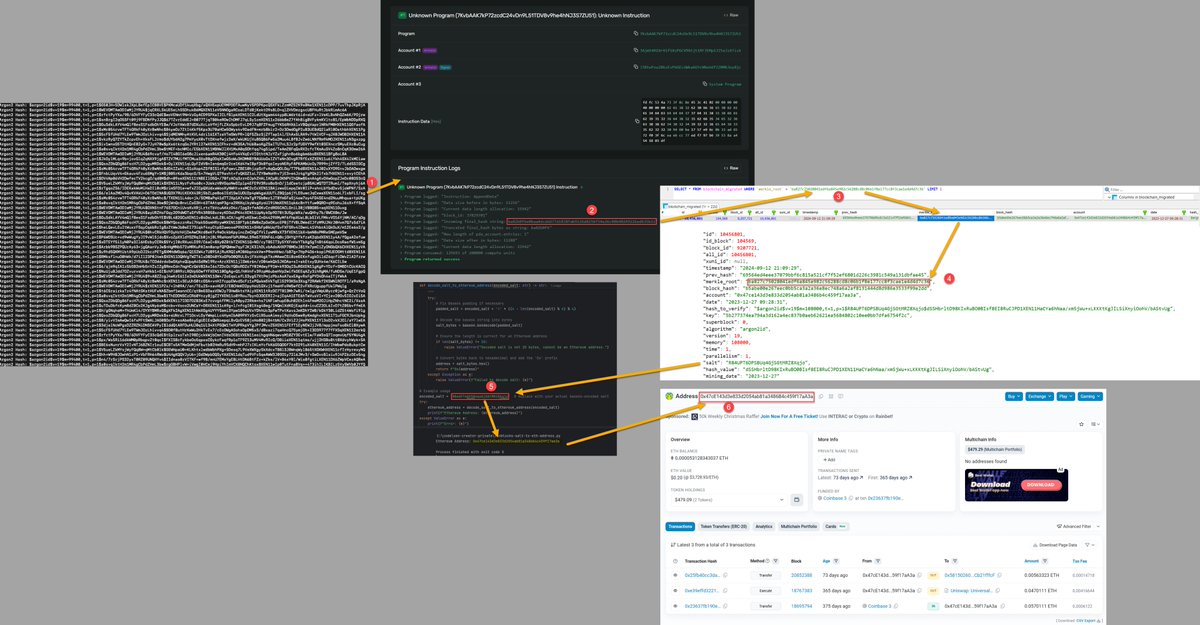Expand the $479.09 token holdings dropdown
The width and height of the screenshot is (1200, 625).
[729, 500]
